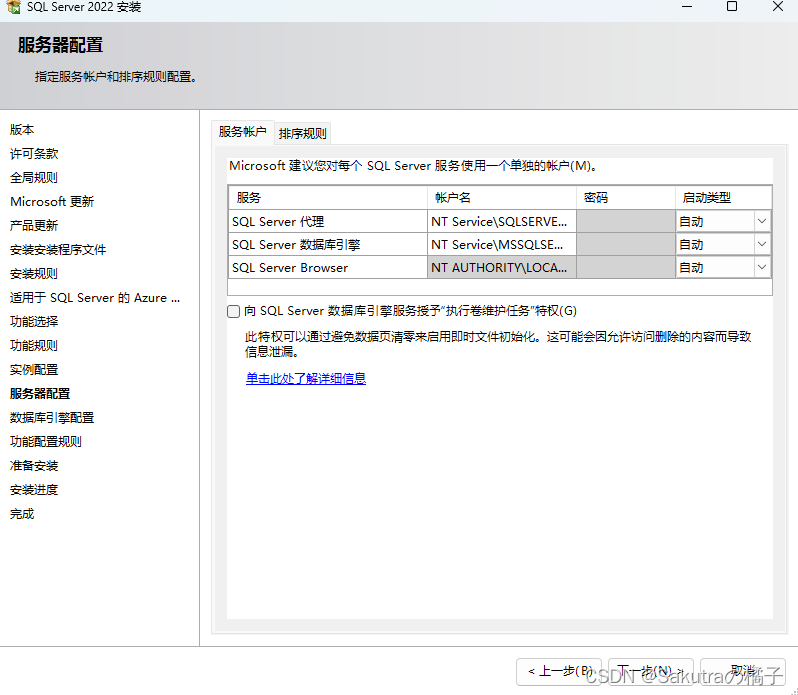Maximize the SQL Server 2022 setup window
Image resolution: width=798 pixels, height=695 pixels.
click(x=732, y=7)
